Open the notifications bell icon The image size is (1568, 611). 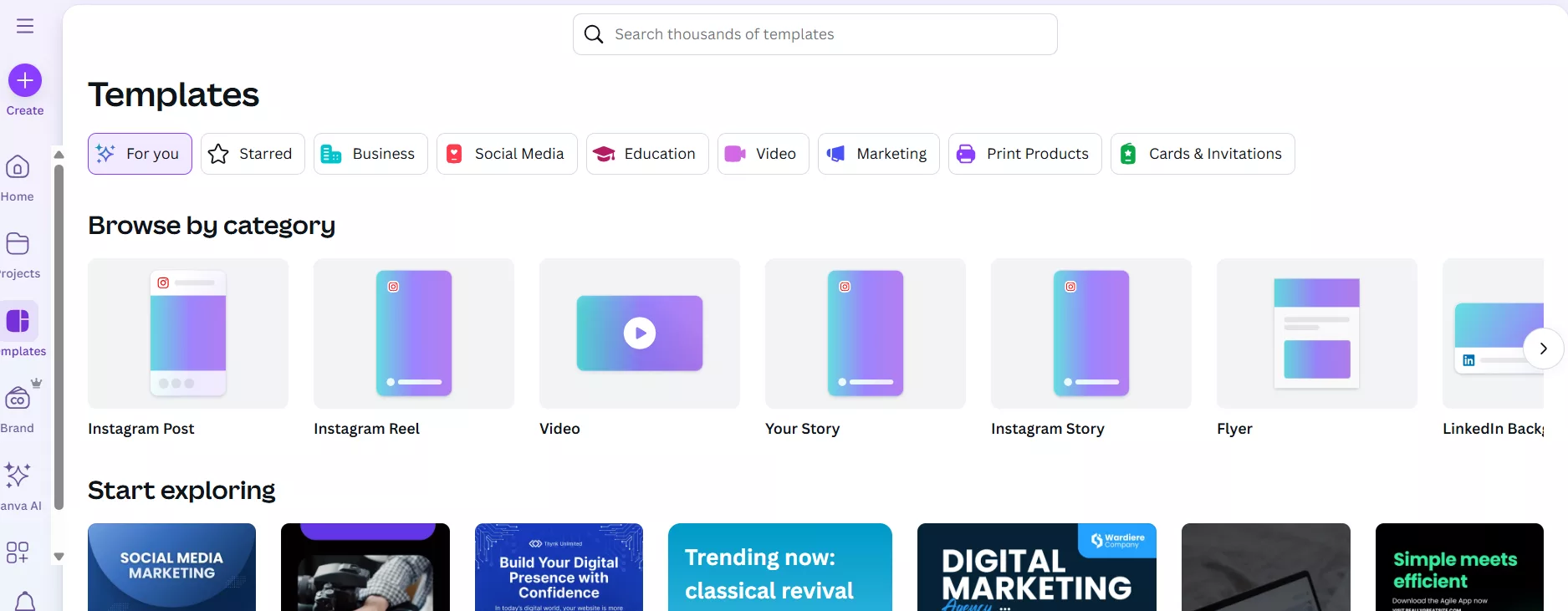(x=25, y=602)
